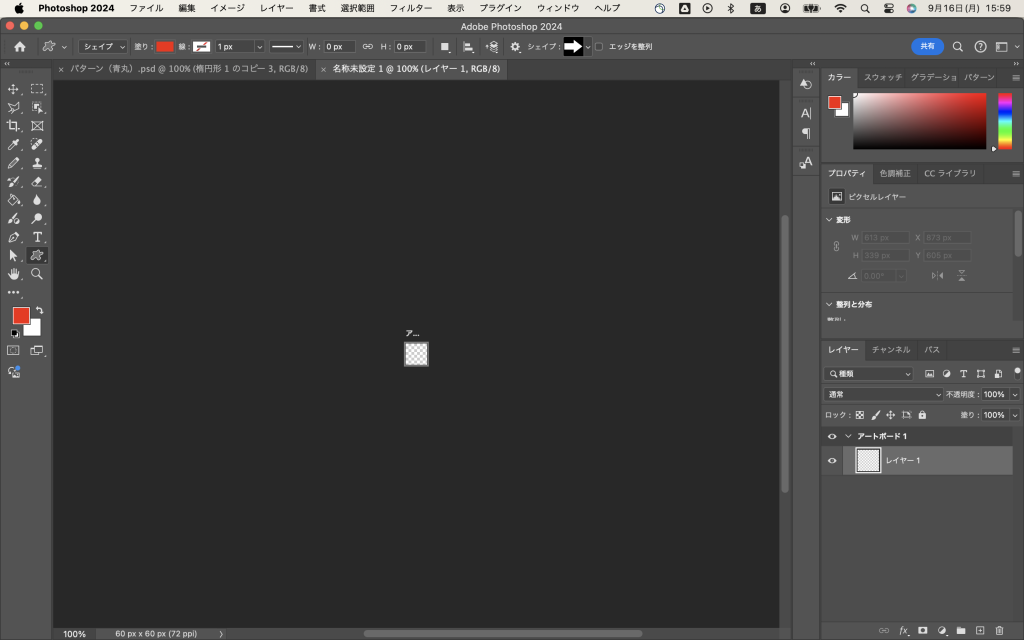Enable the エッジを整列 checkbox

599,47
